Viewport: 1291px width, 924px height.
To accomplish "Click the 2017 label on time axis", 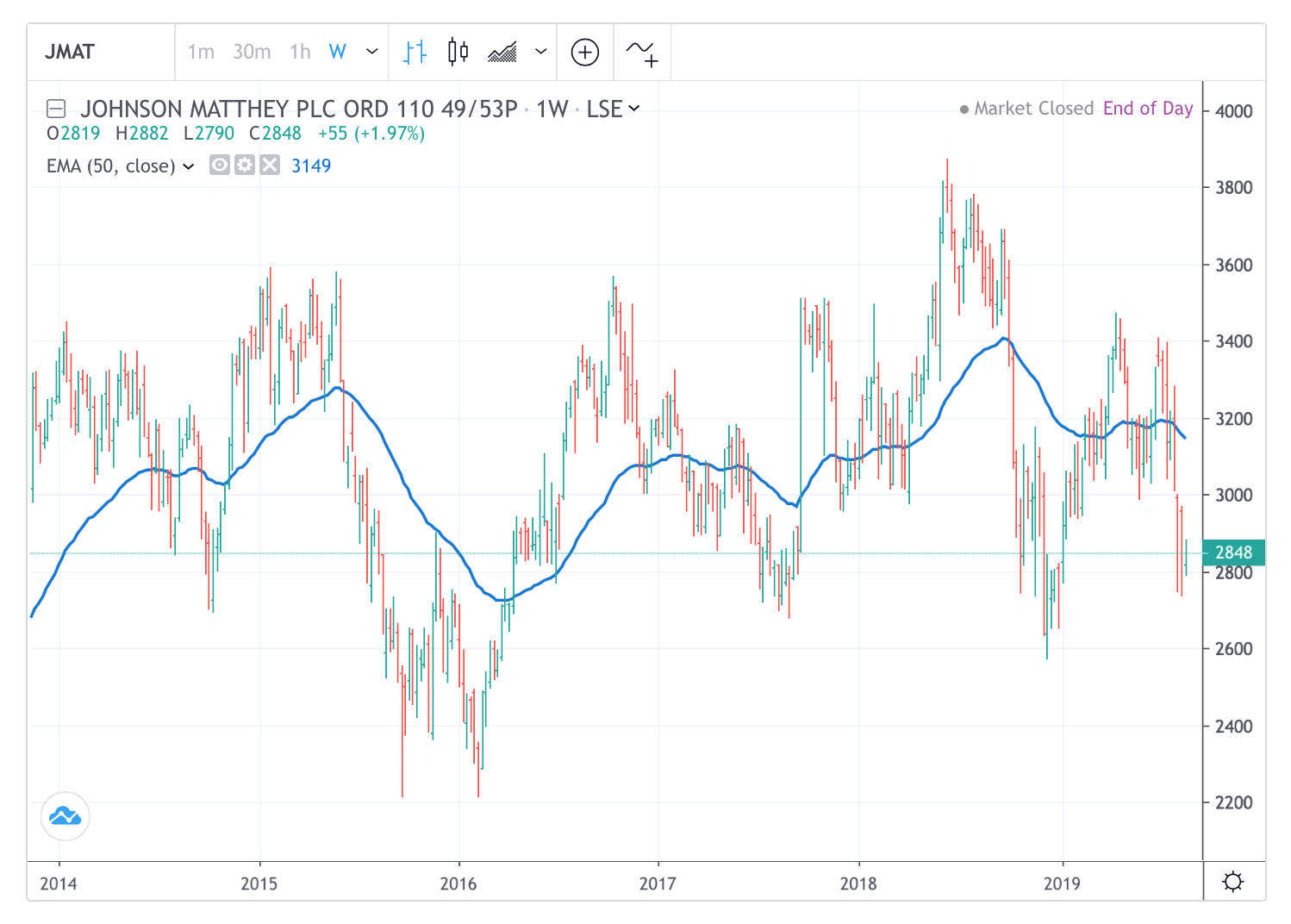I will (658, 883).
